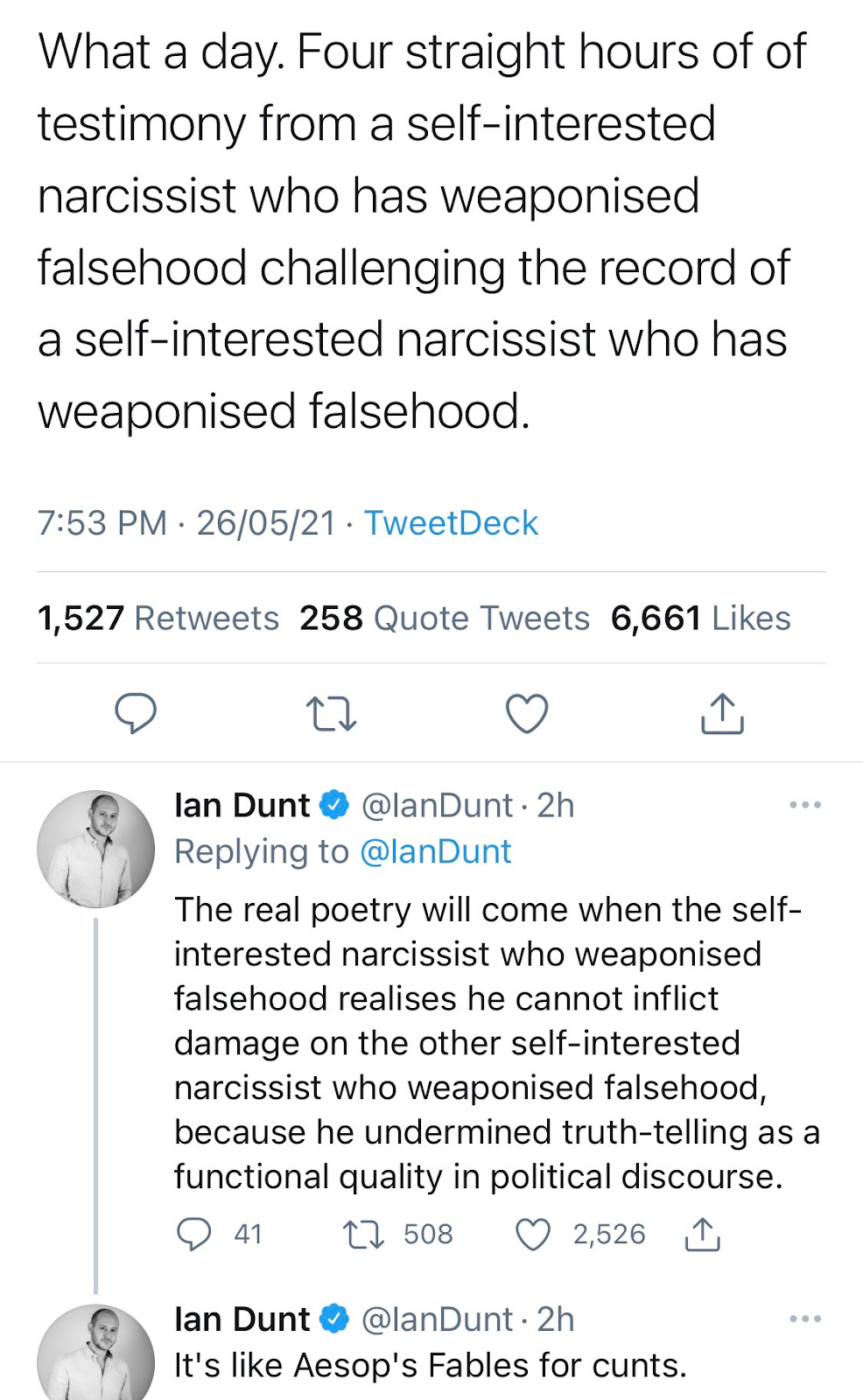Image resolution: width=863 pixels, height=1400 pixels.
Task: Retweet the 'real poetry' reply with 508 retweets
Action: 363,1234
